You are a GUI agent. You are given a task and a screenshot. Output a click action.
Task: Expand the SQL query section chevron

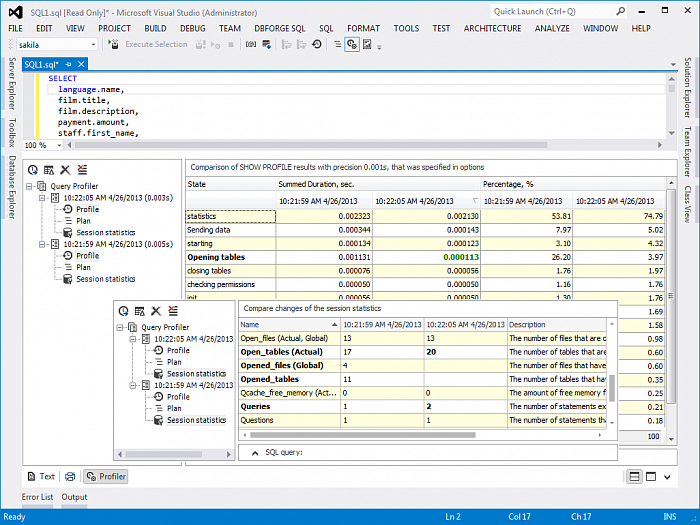tap(254, 453)
